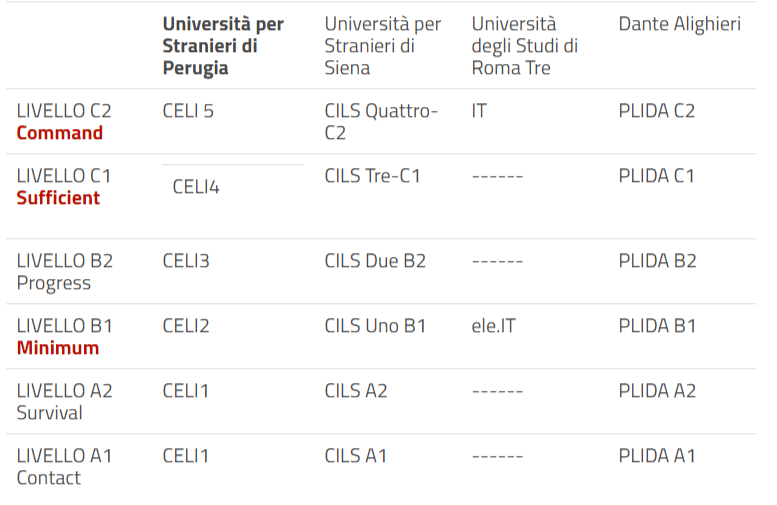Click the CILS Uno B1 cell
This screenshot has height=505, width=777.
point(375,326)
